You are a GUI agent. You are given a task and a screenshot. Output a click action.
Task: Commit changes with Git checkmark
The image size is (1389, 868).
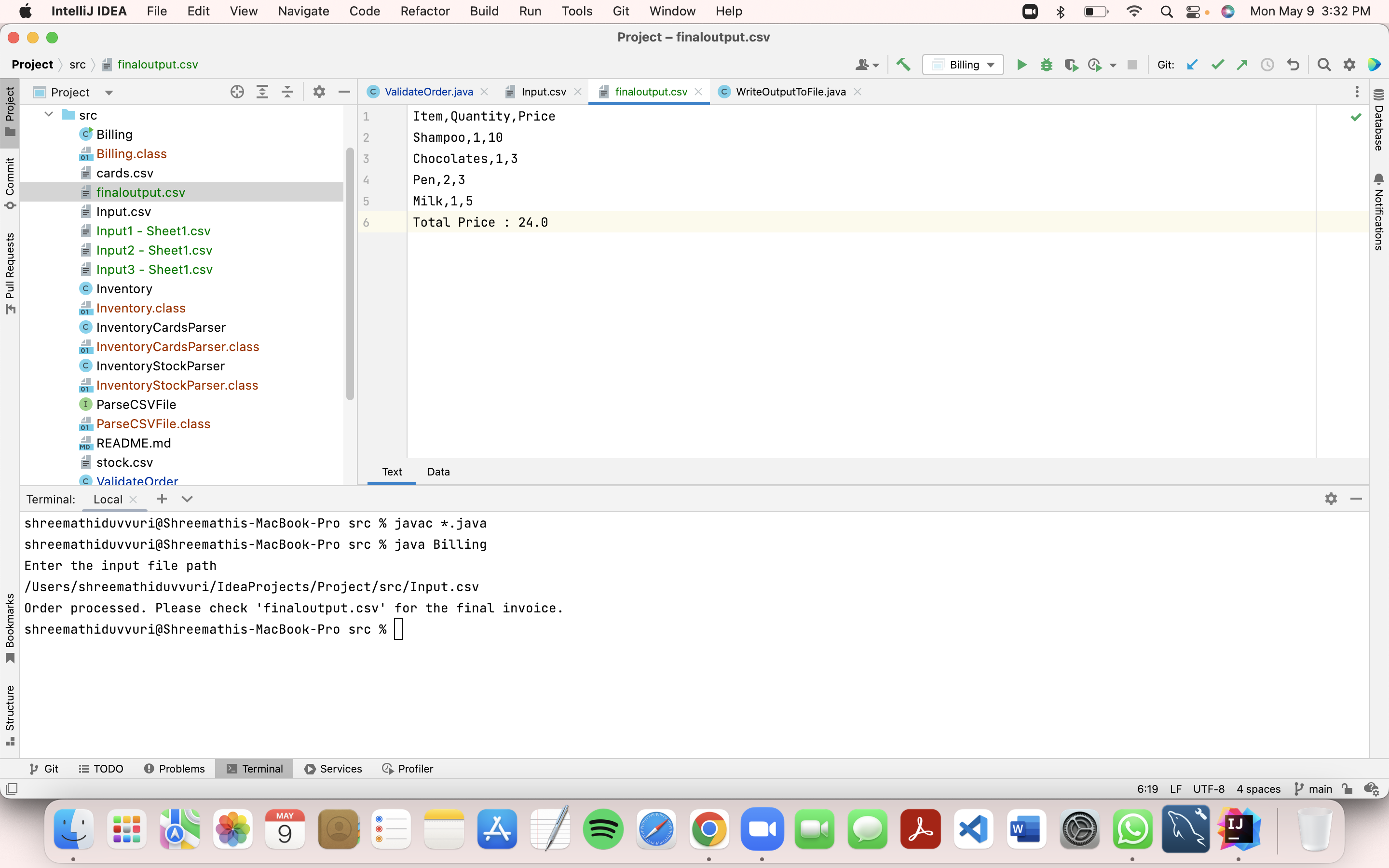1217,65
